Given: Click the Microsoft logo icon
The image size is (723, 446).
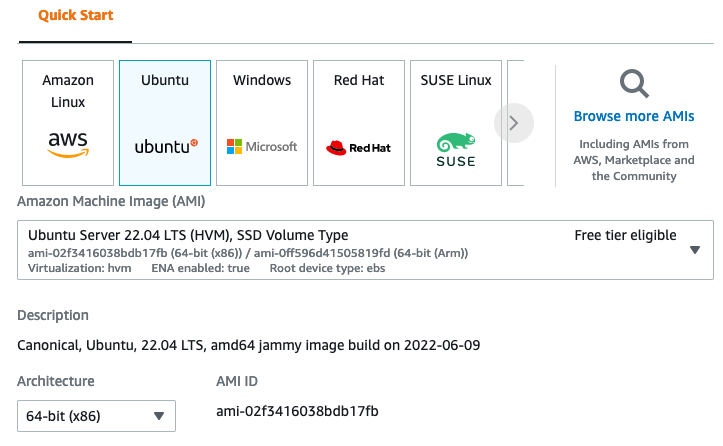Looking at the screenshot, I should click(x=262, y=147).
